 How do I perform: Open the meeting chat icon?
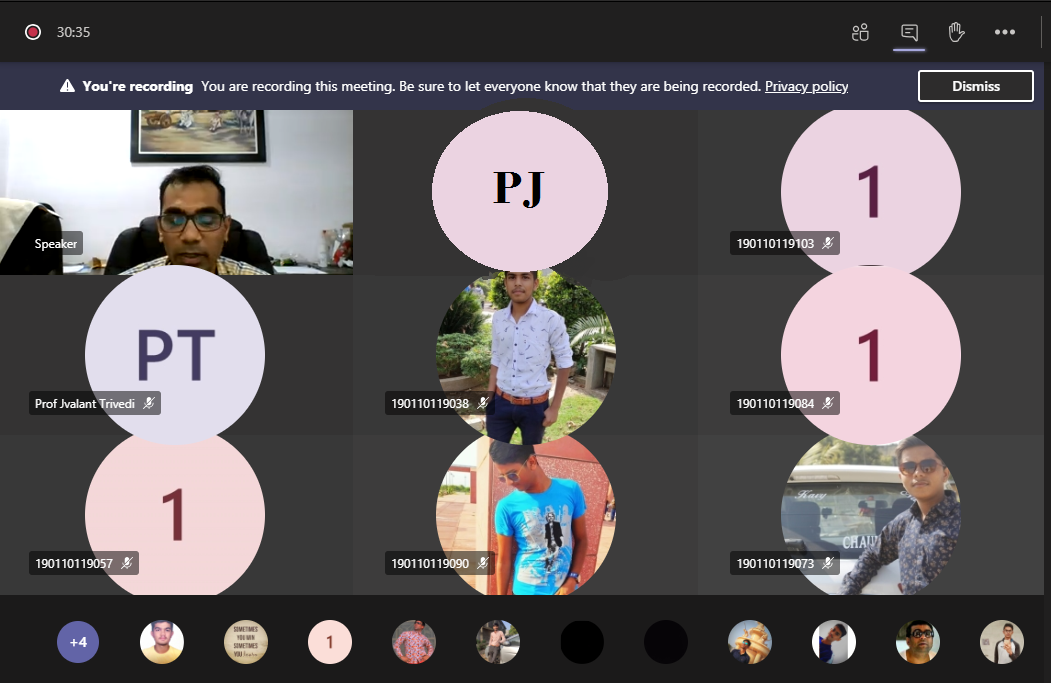click(908, 32)
